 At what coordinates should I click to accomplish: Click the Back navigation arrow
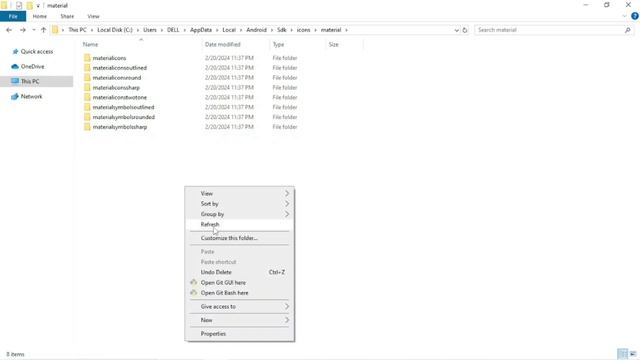9,30
